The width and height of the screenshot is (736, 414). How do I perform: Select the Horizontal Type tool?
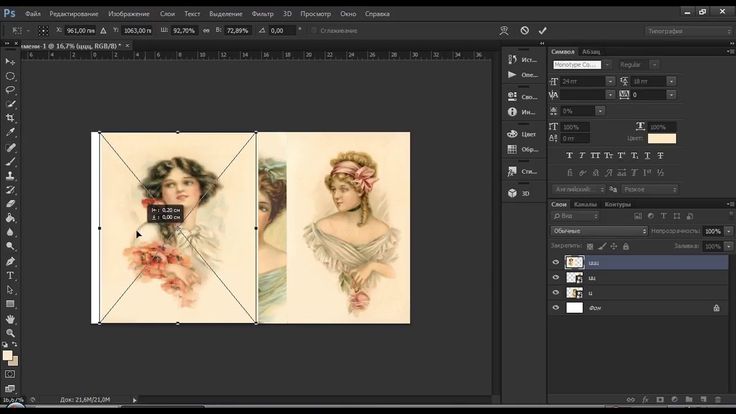click(x=11, y=275)
